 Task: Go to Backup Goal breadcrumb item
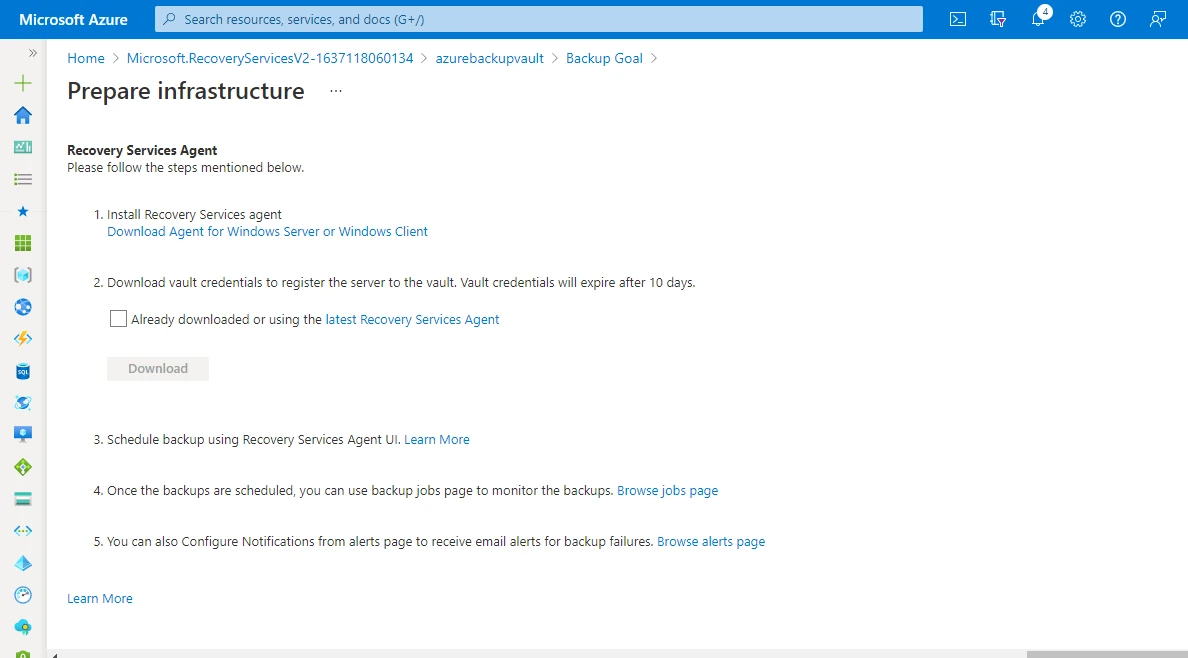coord(604,58)
